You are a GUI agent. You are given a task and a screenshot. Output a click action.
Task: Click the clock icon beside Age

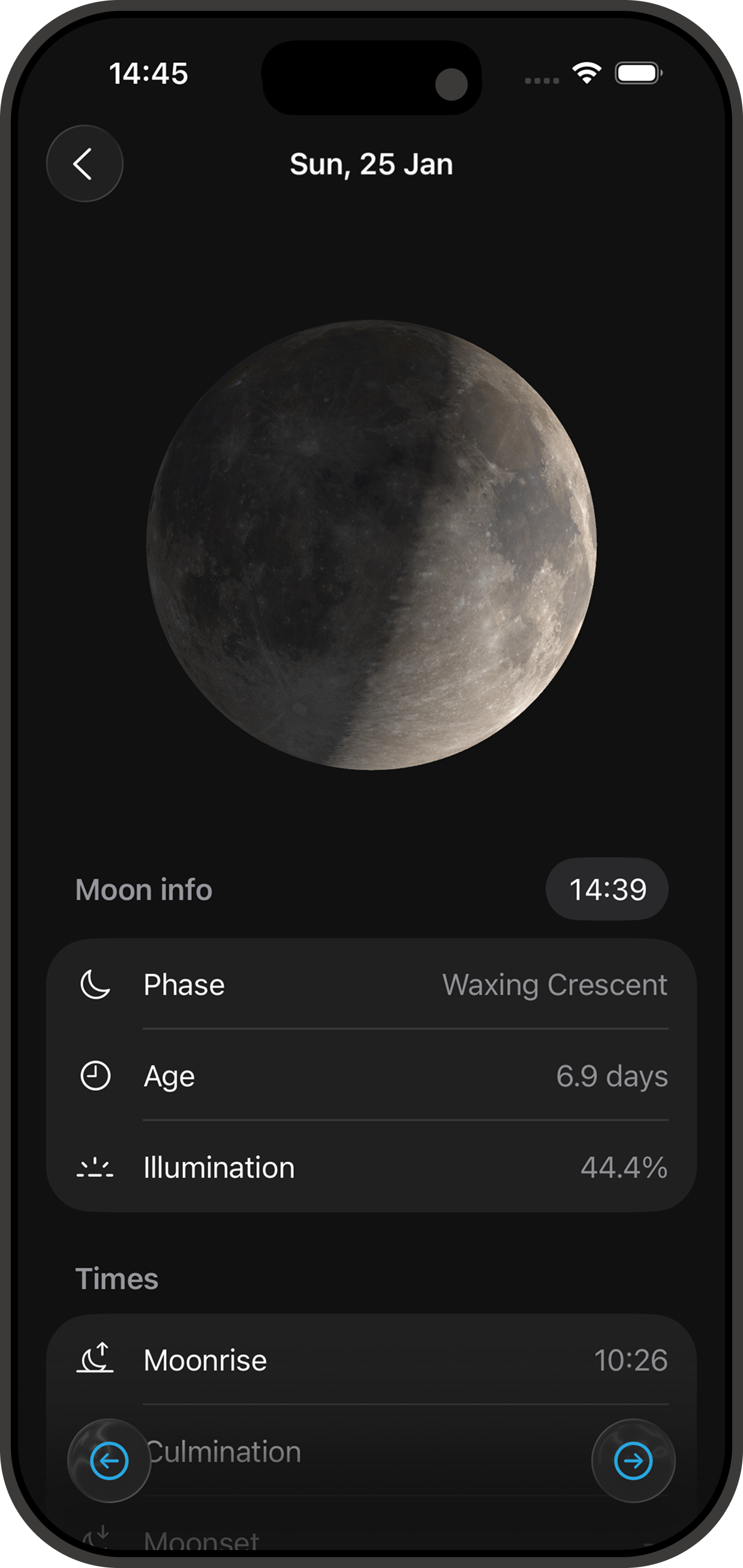point(94,1074)
